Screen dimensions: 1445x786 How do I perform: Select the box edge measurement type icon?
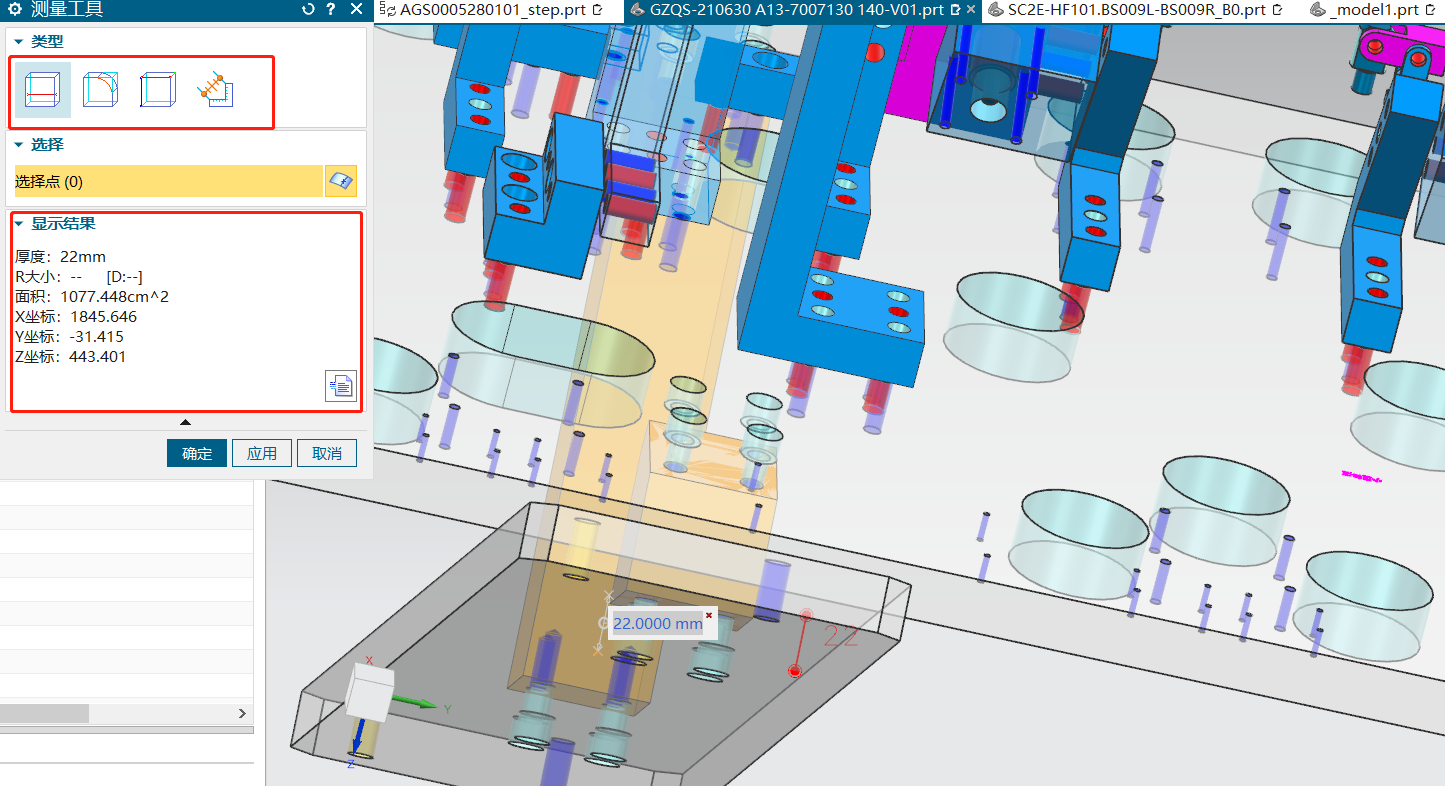pyautogui.click(x=158, y=90)
